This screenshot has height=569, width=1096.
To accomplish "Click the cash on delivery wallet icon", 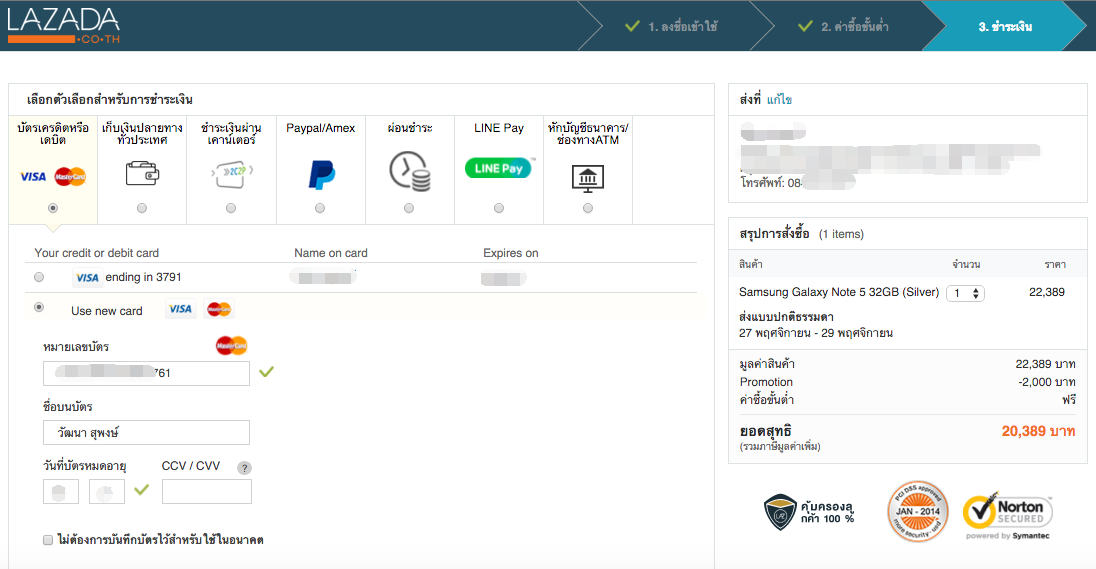I will 141,174.
